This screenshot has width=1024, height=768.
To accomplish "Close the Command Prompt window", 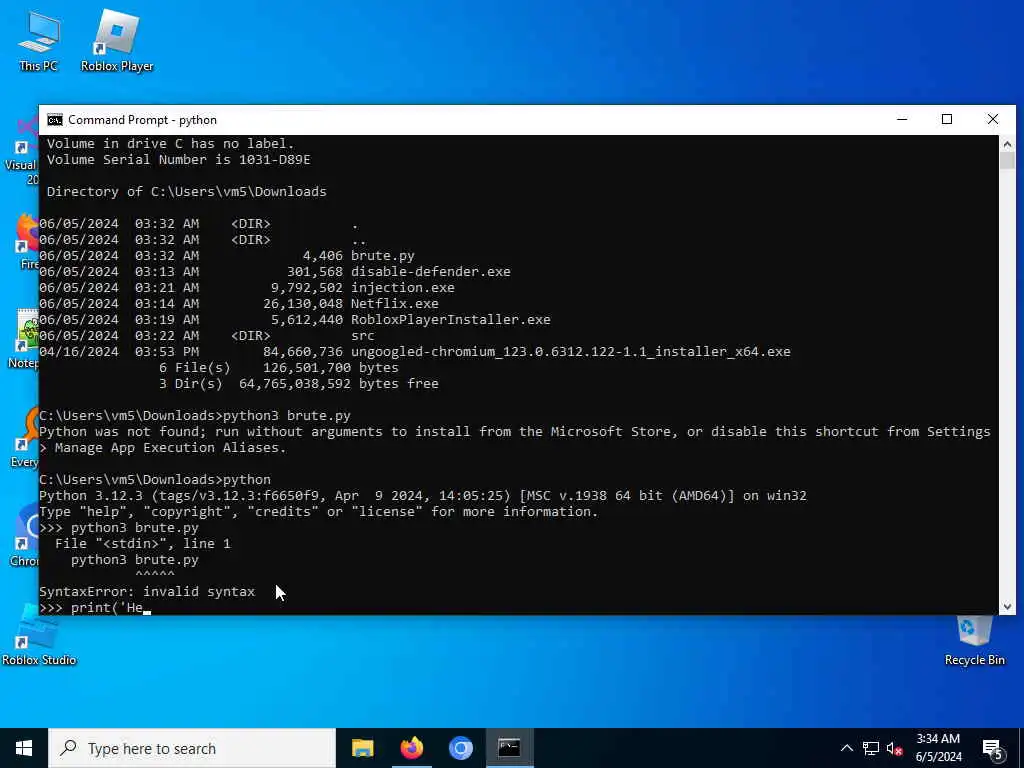I will pos(993,120).
